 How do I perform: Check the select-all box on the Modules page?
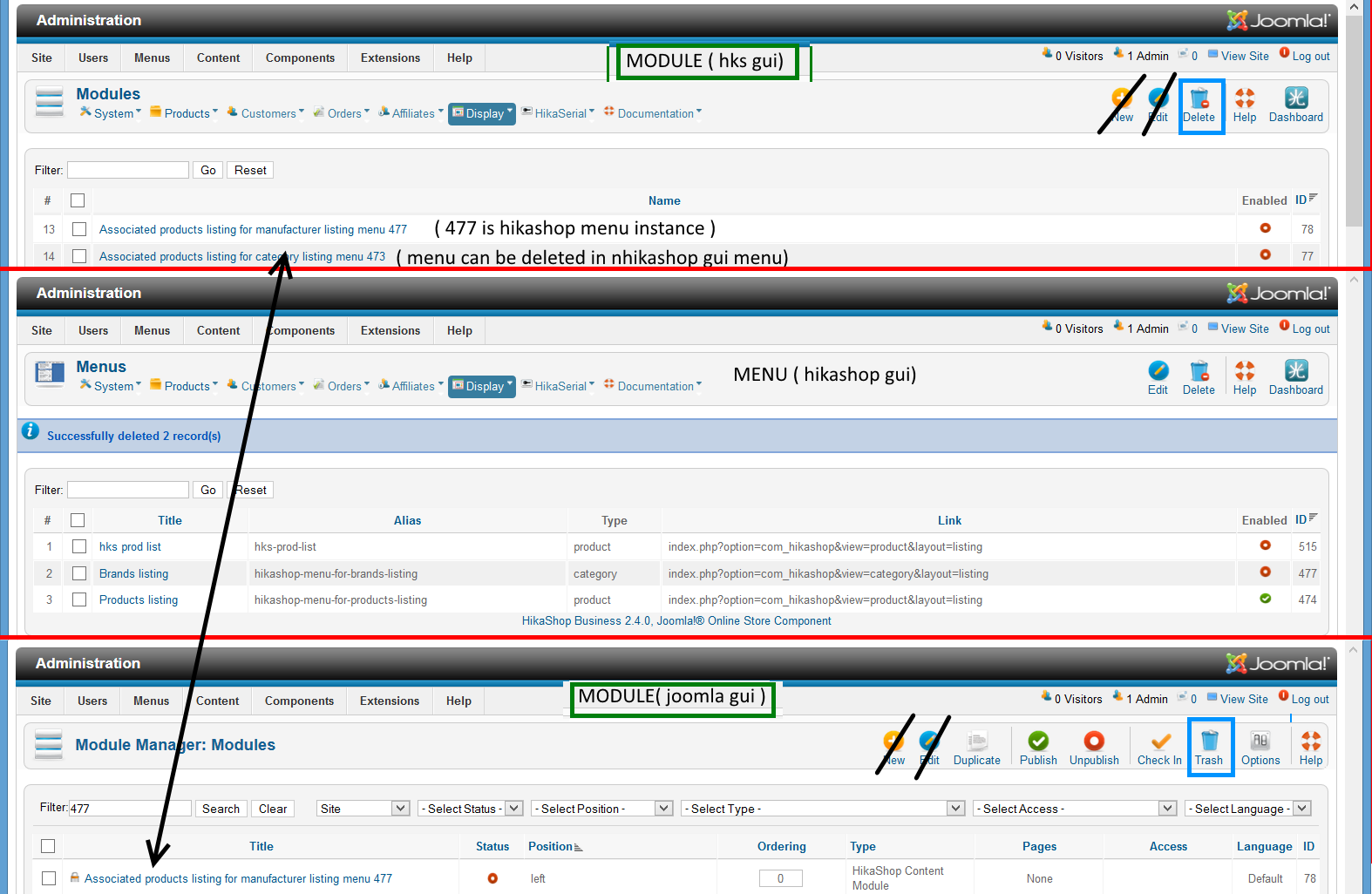point(78,200)
